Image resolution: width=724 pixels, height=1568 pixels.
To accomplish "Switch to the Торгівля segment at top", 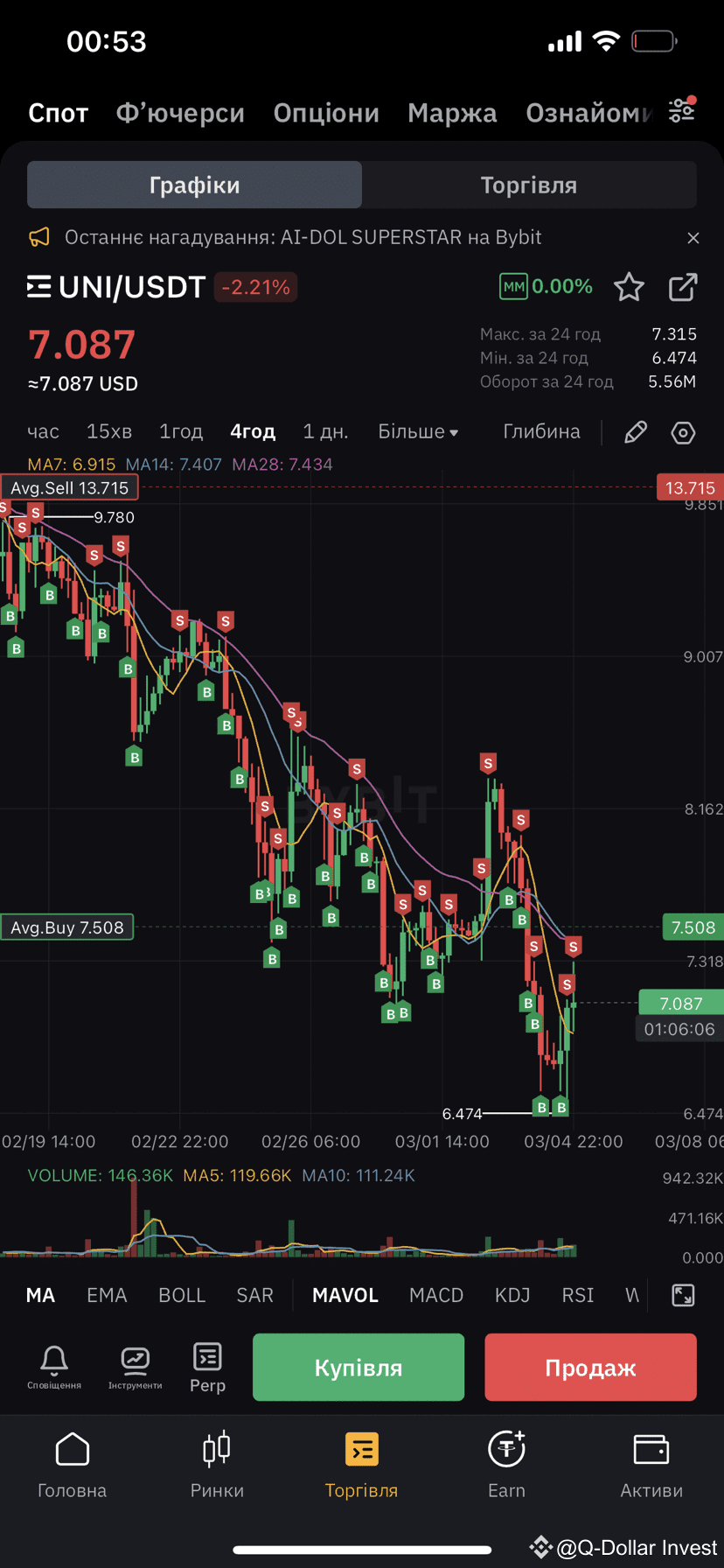I will click(x=529, y=185).
